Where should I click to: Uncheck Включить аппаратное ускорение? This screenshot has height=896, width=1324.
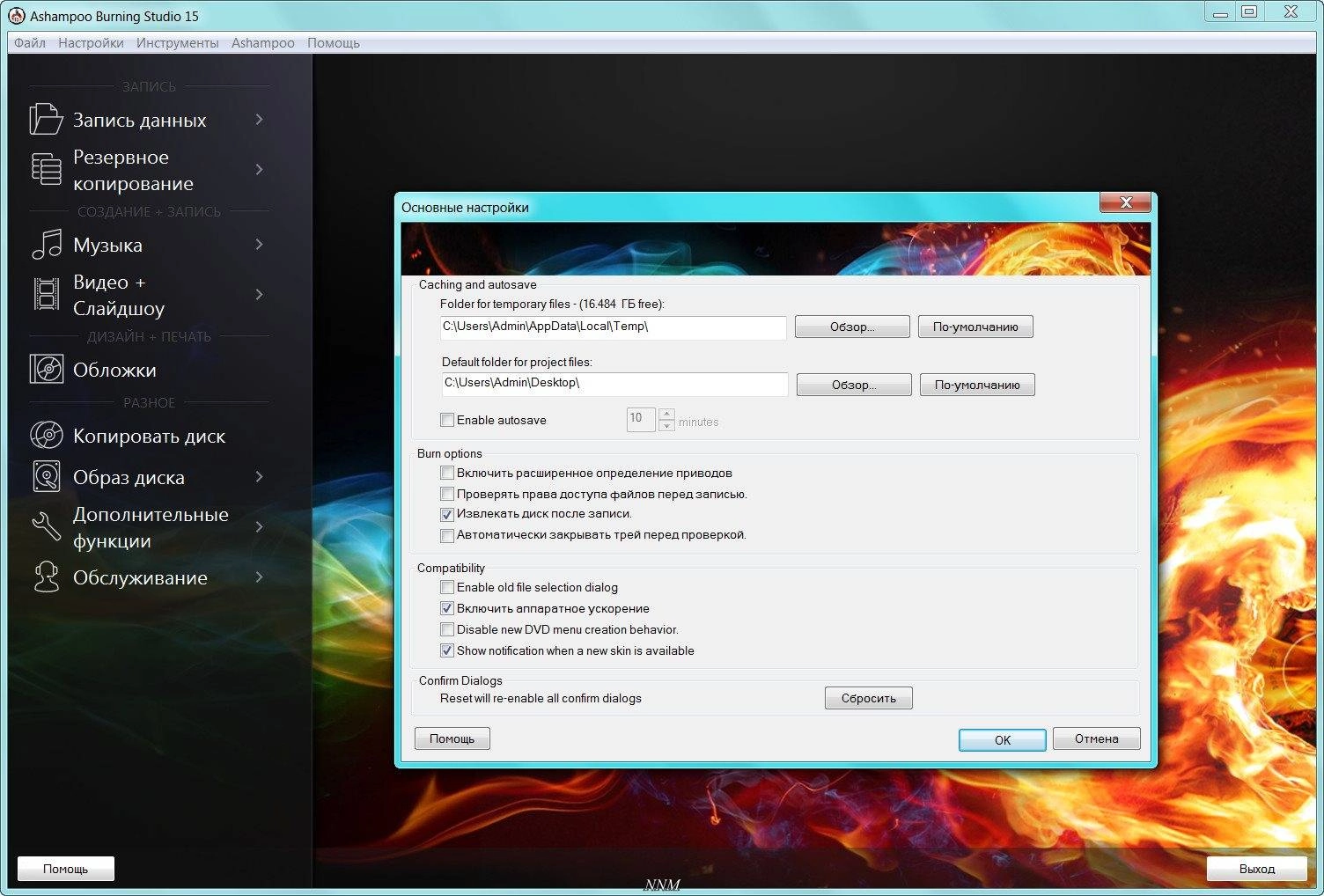coord(447,608)
